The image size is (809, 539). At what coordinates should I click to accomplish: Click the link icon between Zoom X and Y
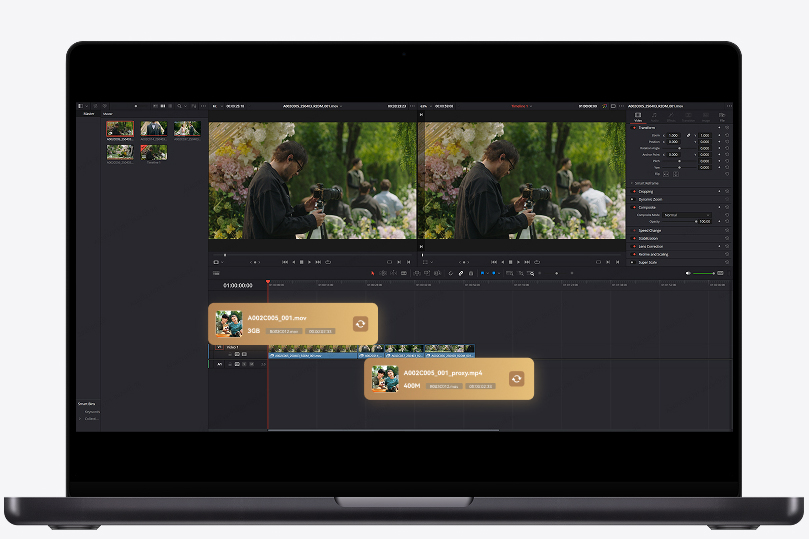click(687, 135)
